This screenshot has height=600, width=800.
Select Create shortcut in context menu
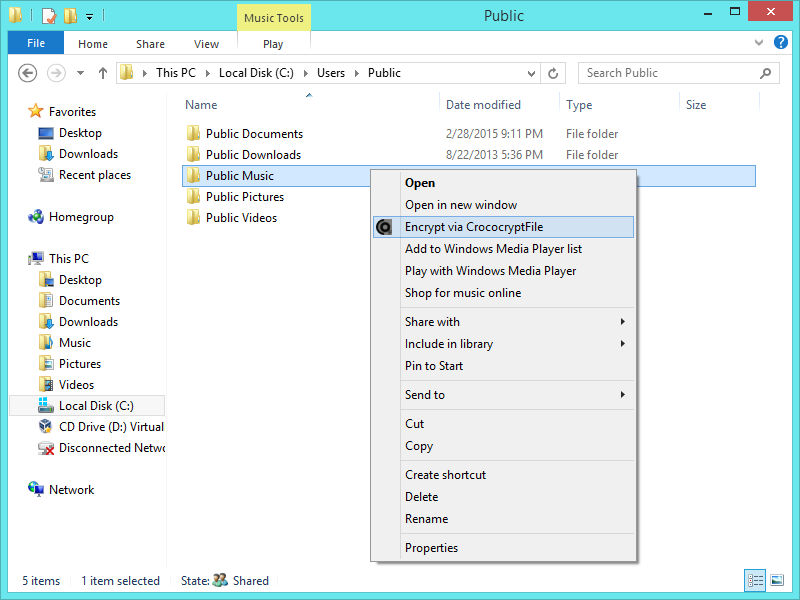pyautogui.click(x=504, y=475)
